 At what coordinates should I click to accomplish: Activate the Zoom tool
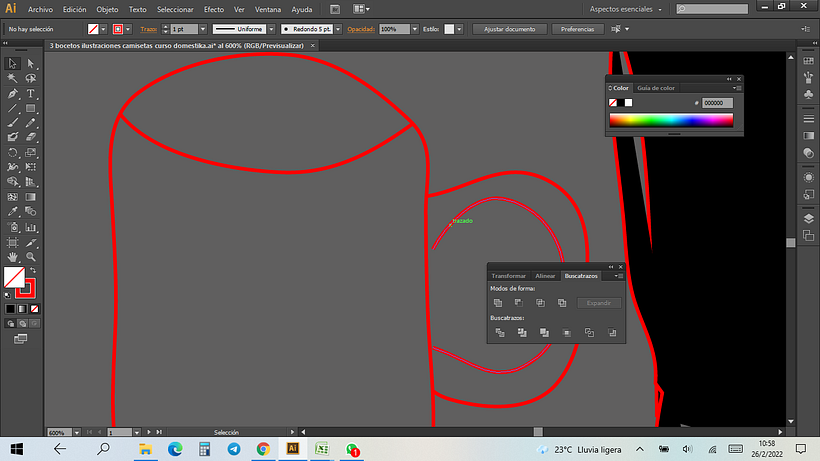[31, 256]
